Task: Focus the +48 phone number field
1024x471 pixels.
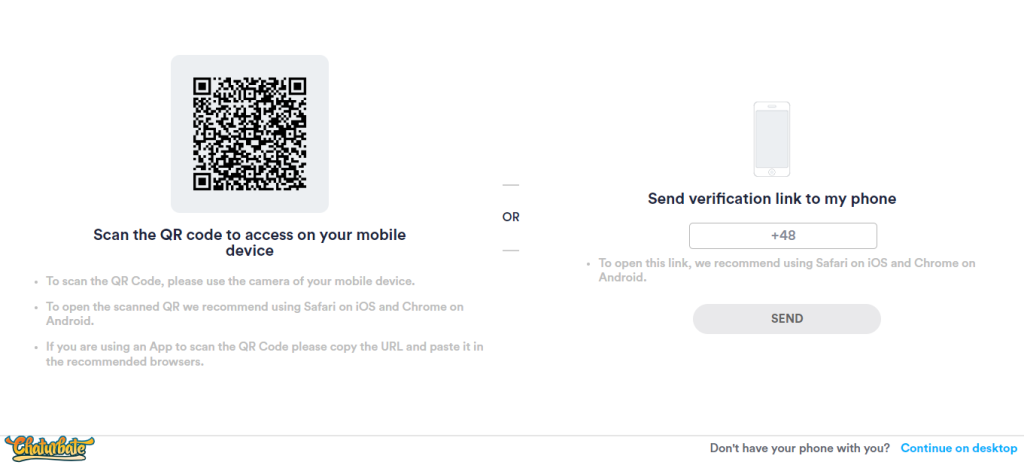Action: 782,236
